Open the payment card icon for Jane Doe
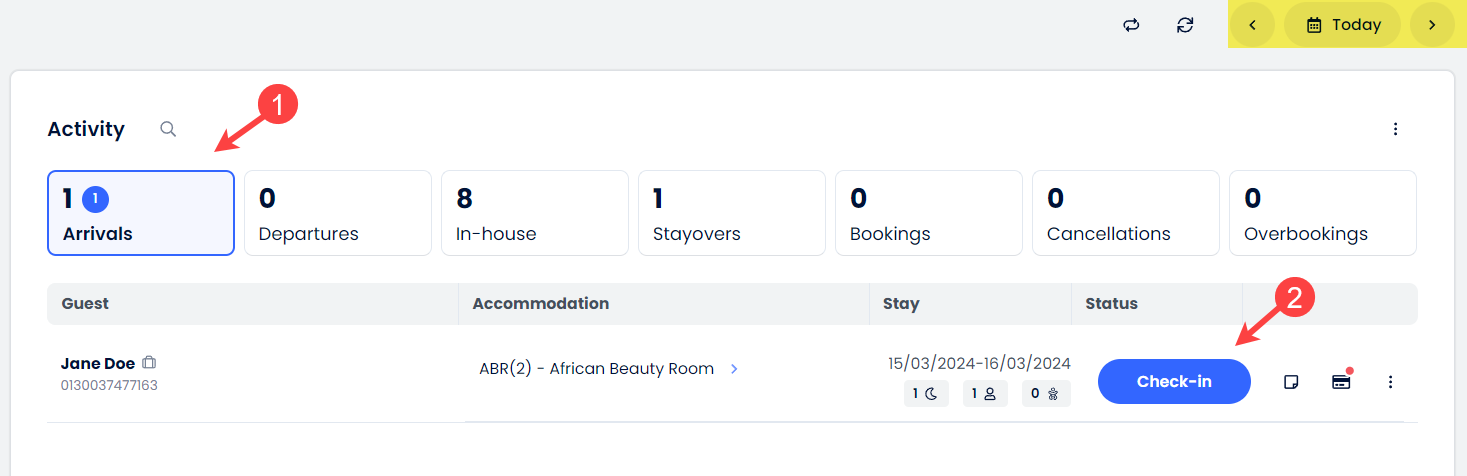 (1341, 382)
